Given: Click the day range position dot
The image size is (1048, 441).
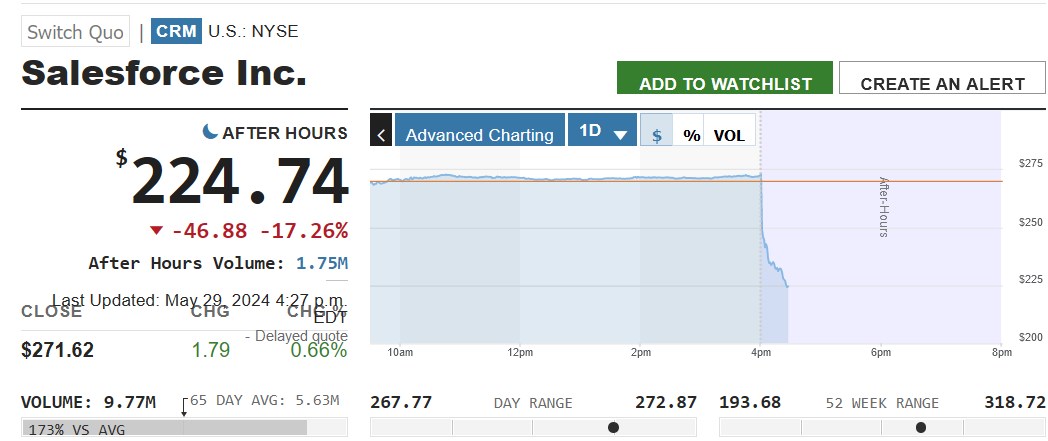Looking at the screenshot, I should tap(613, 427).
